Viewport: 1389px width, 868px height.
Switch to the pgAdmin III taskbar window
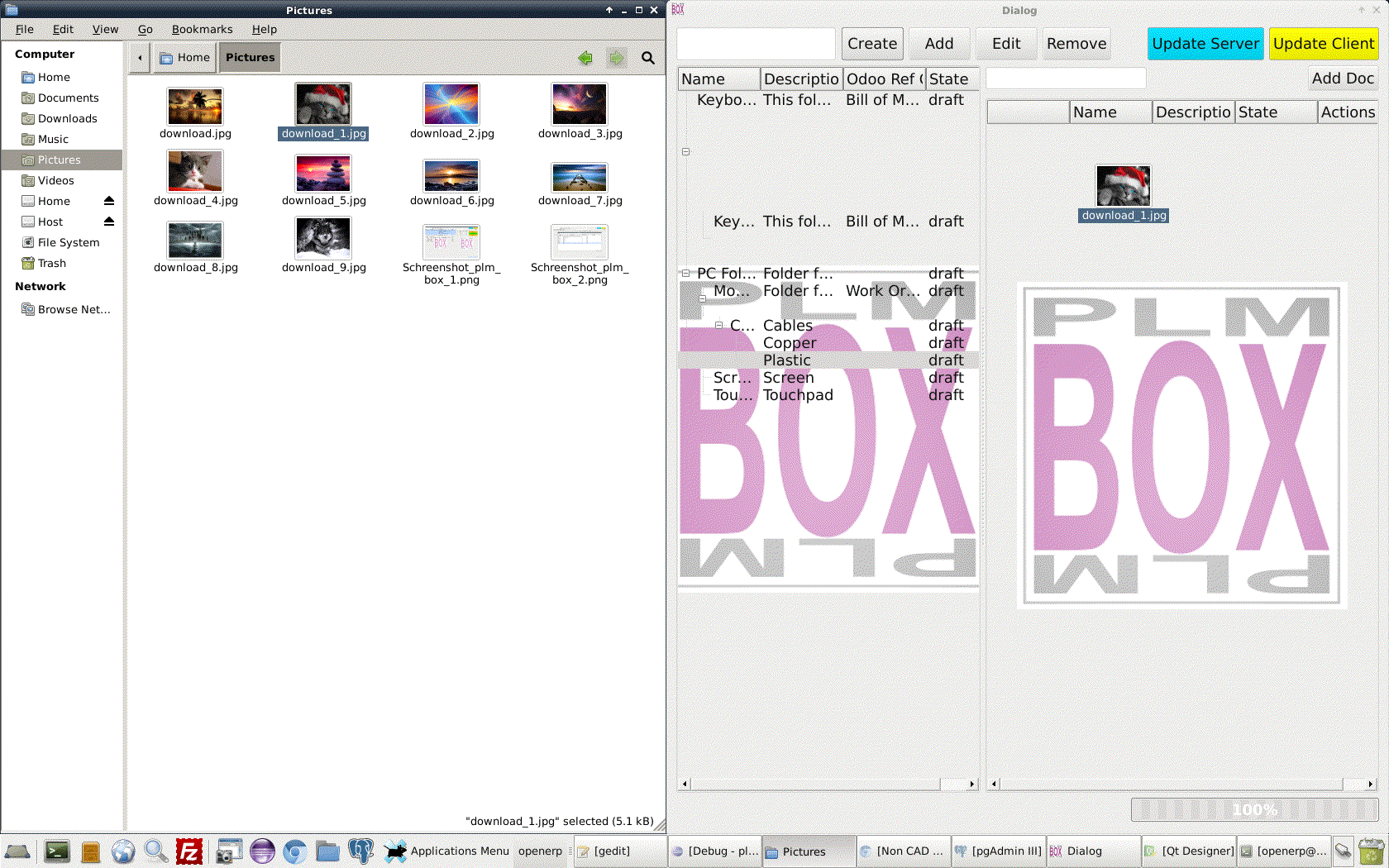(998, 851)
